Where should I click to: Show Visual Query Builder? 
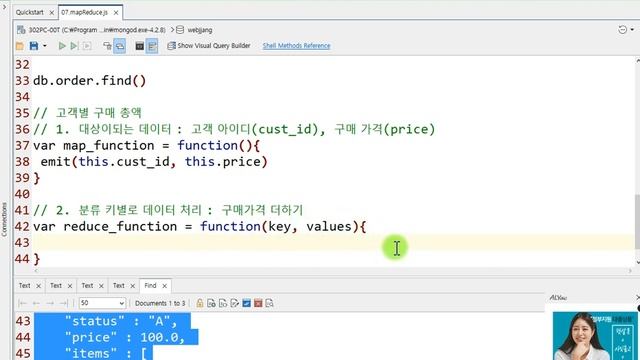click(209, 46)
